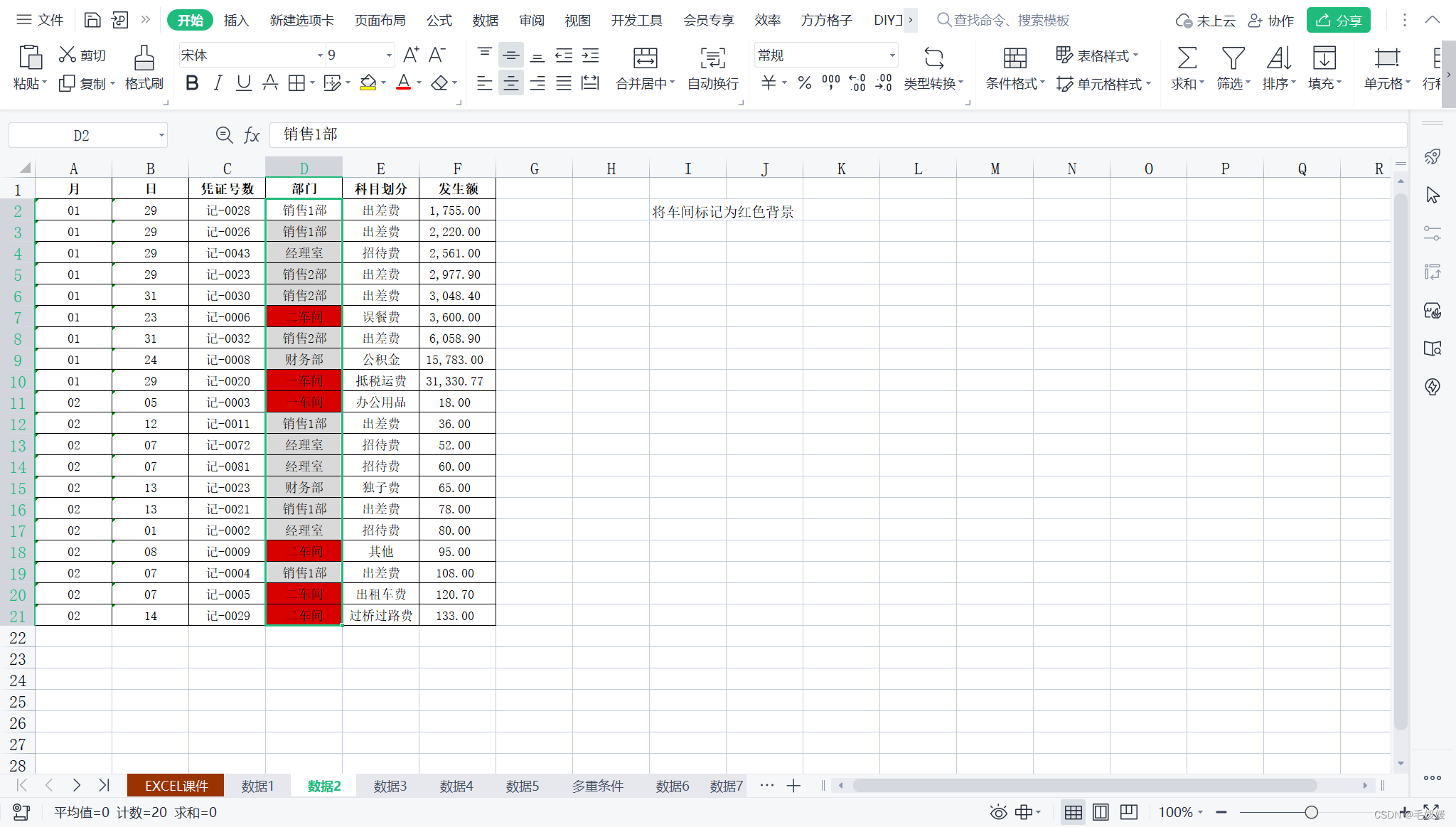Screen dimensions: 1456x827
Task: Click the Filter (筛选) funnel icon
Action: click(1233, 58)
